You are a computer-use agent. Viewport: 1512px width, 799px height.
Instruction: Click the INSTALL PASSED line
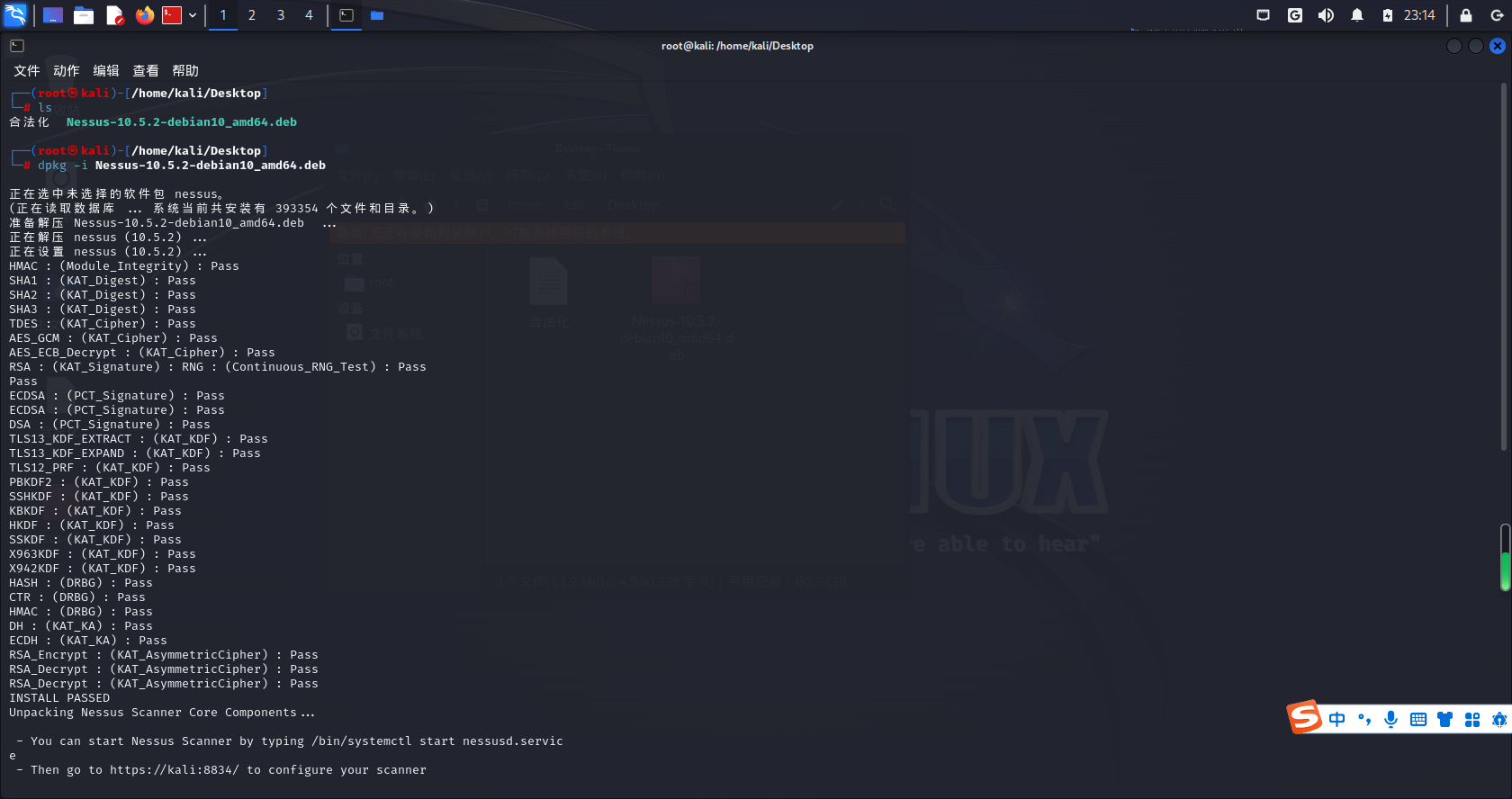click(x=59, y=698)
